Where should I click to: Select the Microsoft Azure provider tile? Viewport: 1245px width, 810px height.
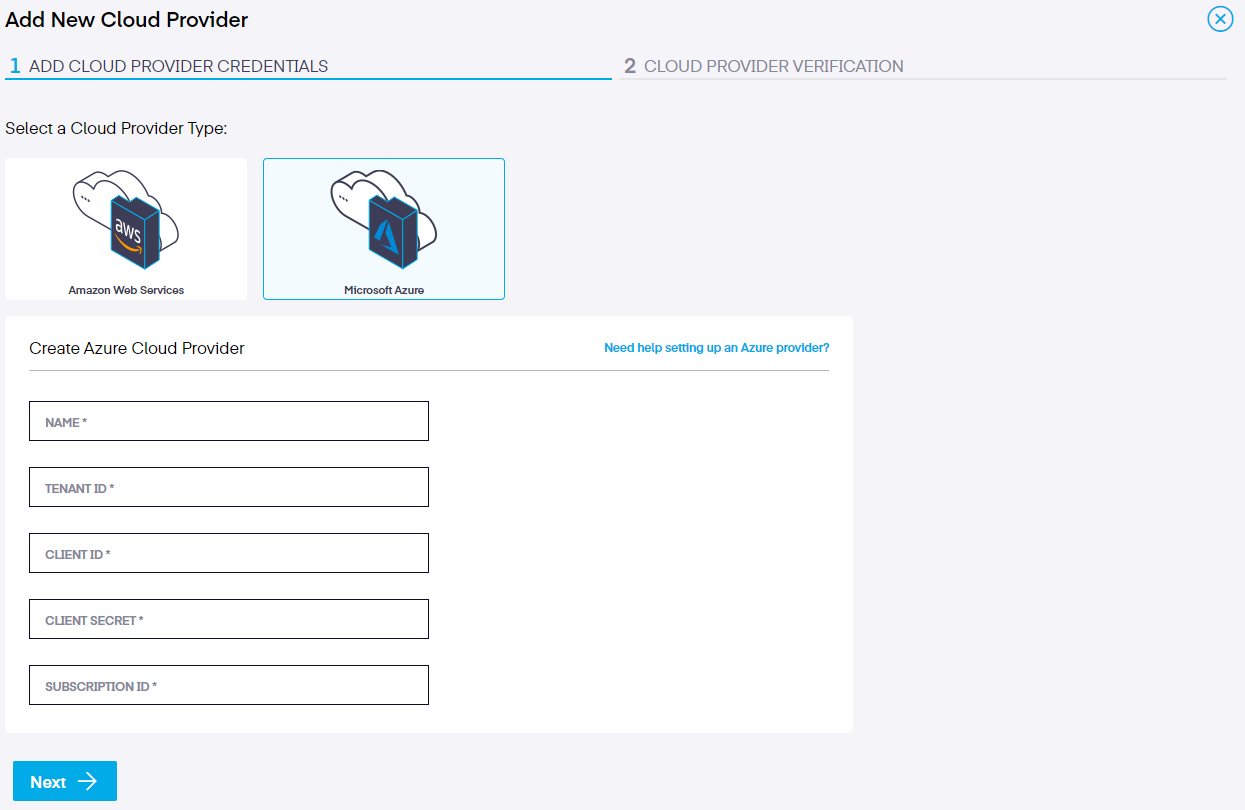coord(383,228)
